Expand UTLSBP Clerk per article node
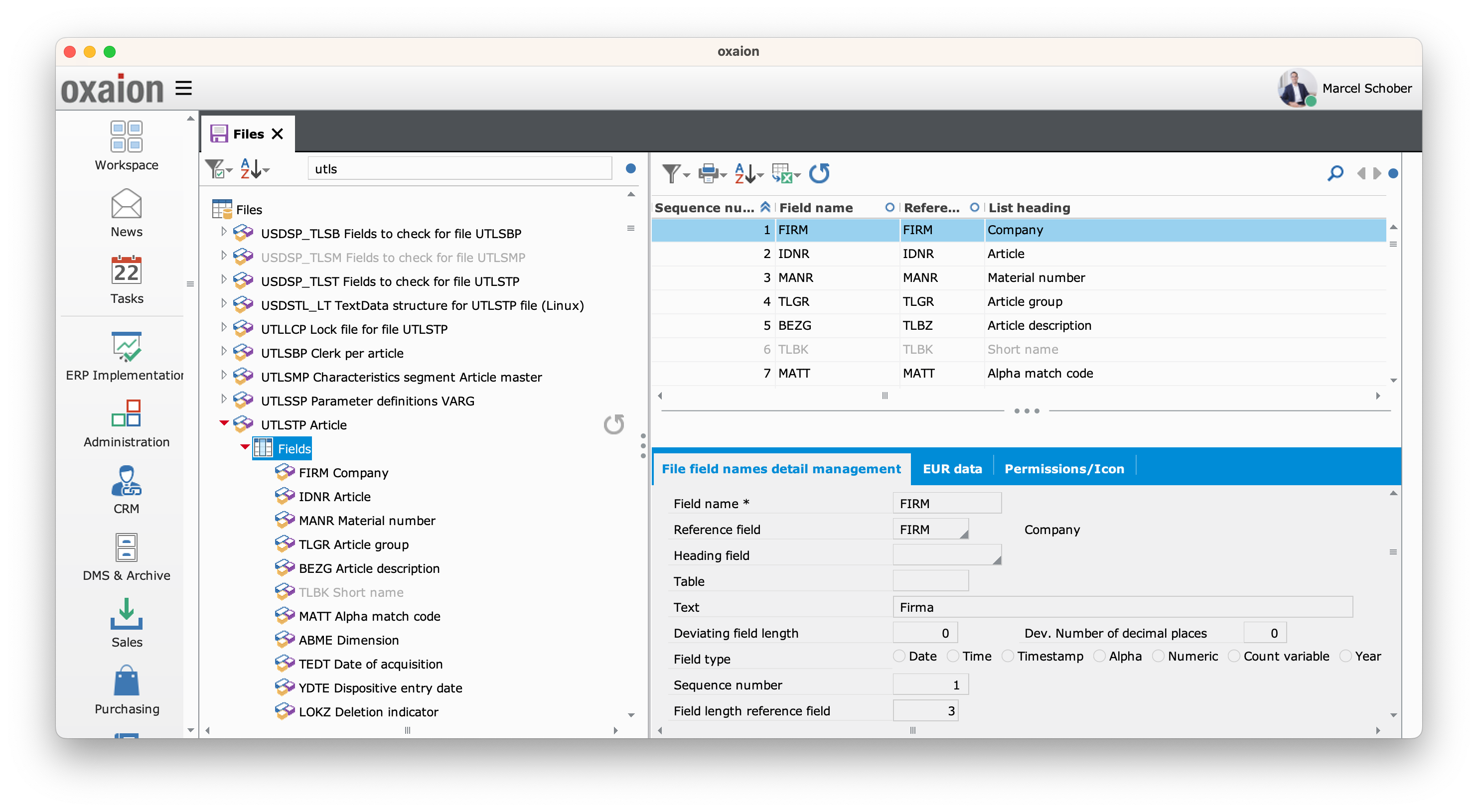The height and width of the screenshot is (812, 1478). click(224, 352)
